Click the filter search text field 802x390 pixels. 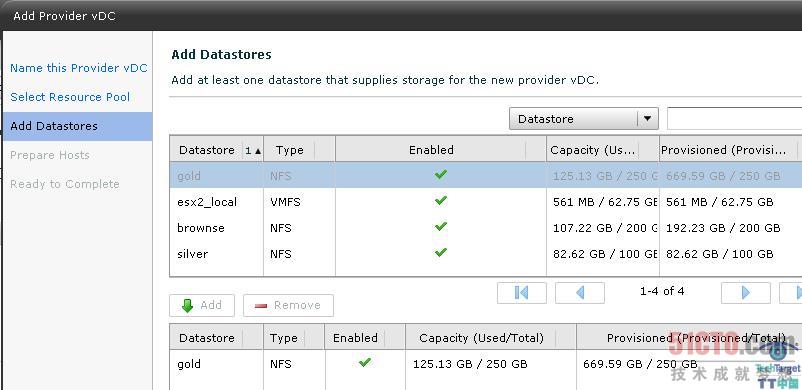point(734,119)
